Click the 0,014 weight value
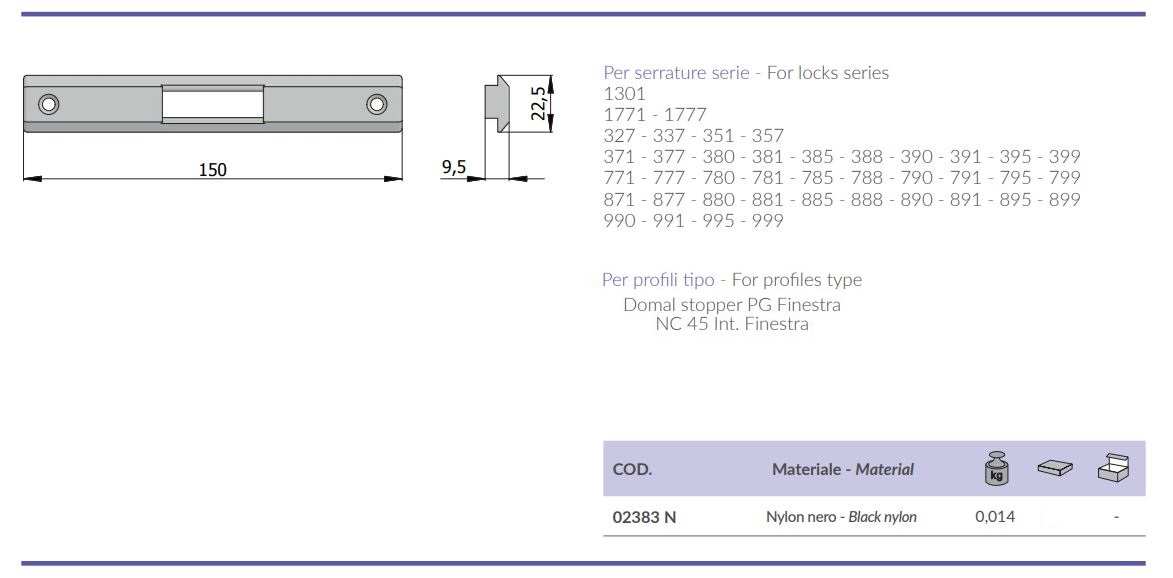This screenshot has width=1173, height=578. (994, 517)
